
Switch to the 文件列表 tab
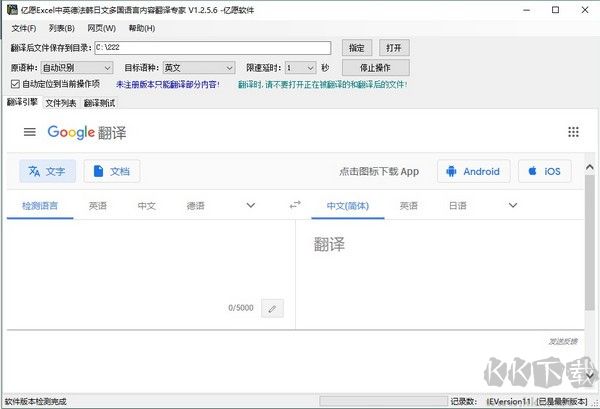coord(60,103)
